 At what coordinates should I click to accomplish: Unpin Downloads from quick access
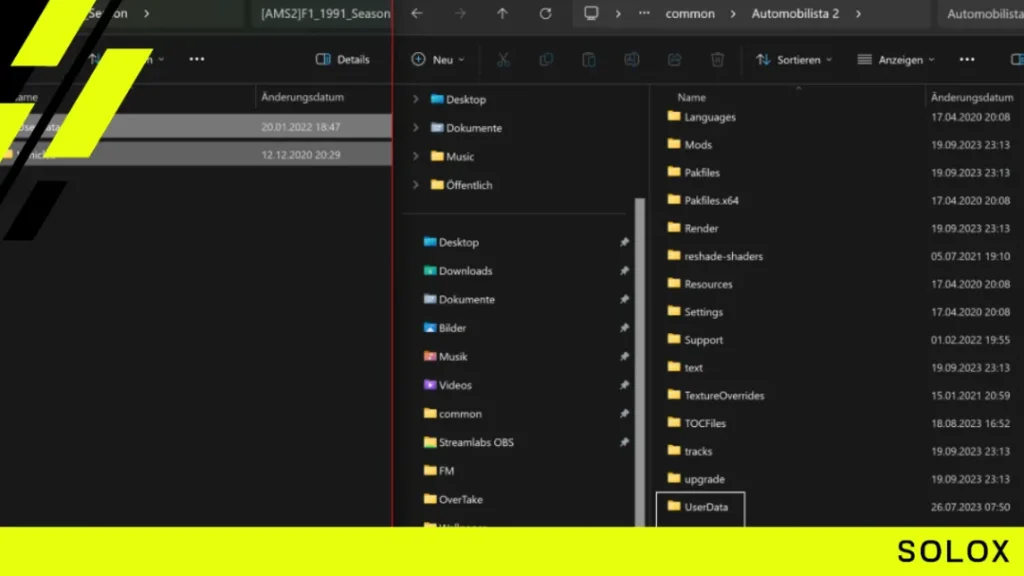coord(624,270)
